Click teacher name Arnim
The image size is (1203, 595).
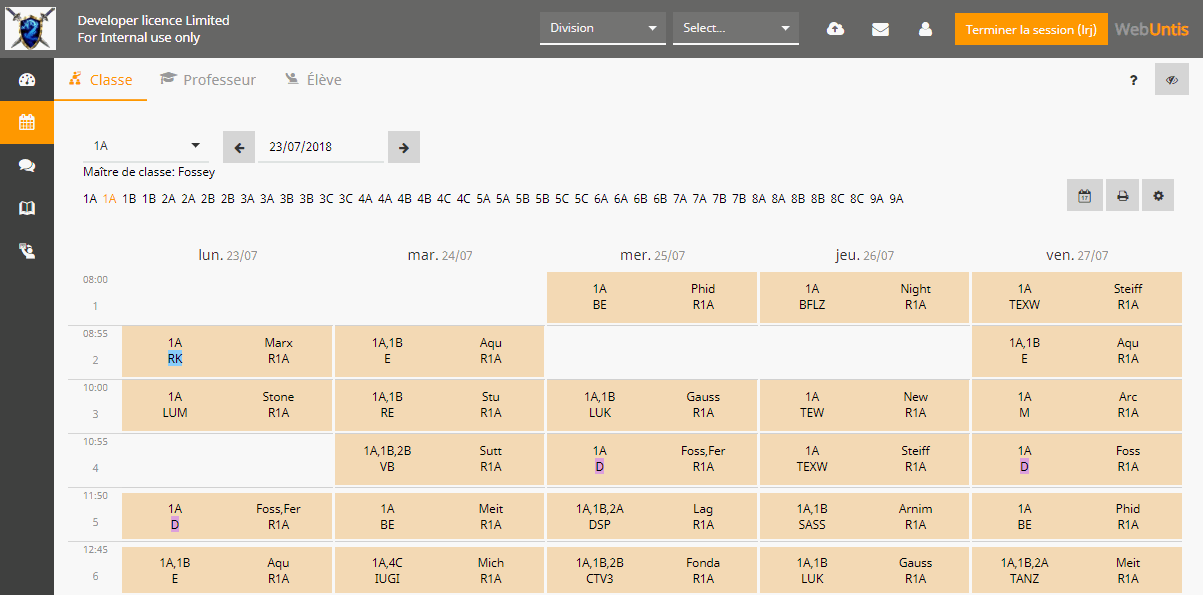[916, 509]
